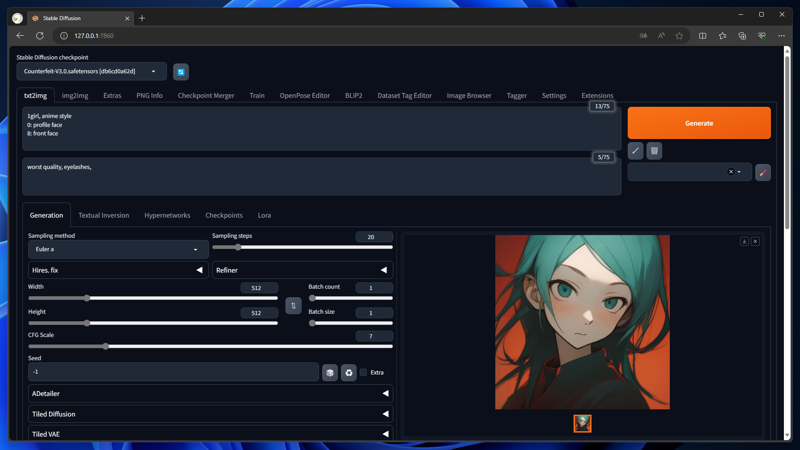Open the edit styles pencil icon

pyautogui.click(x=763, y=172)
